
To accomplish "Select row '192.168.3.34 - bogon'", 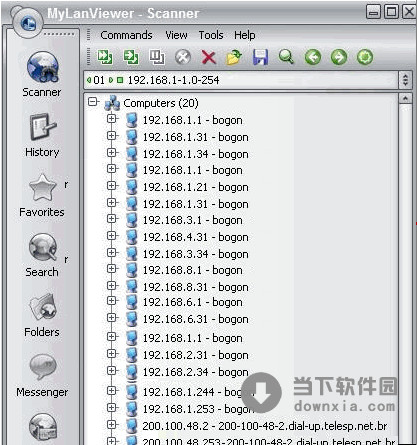I will (196, 254).
